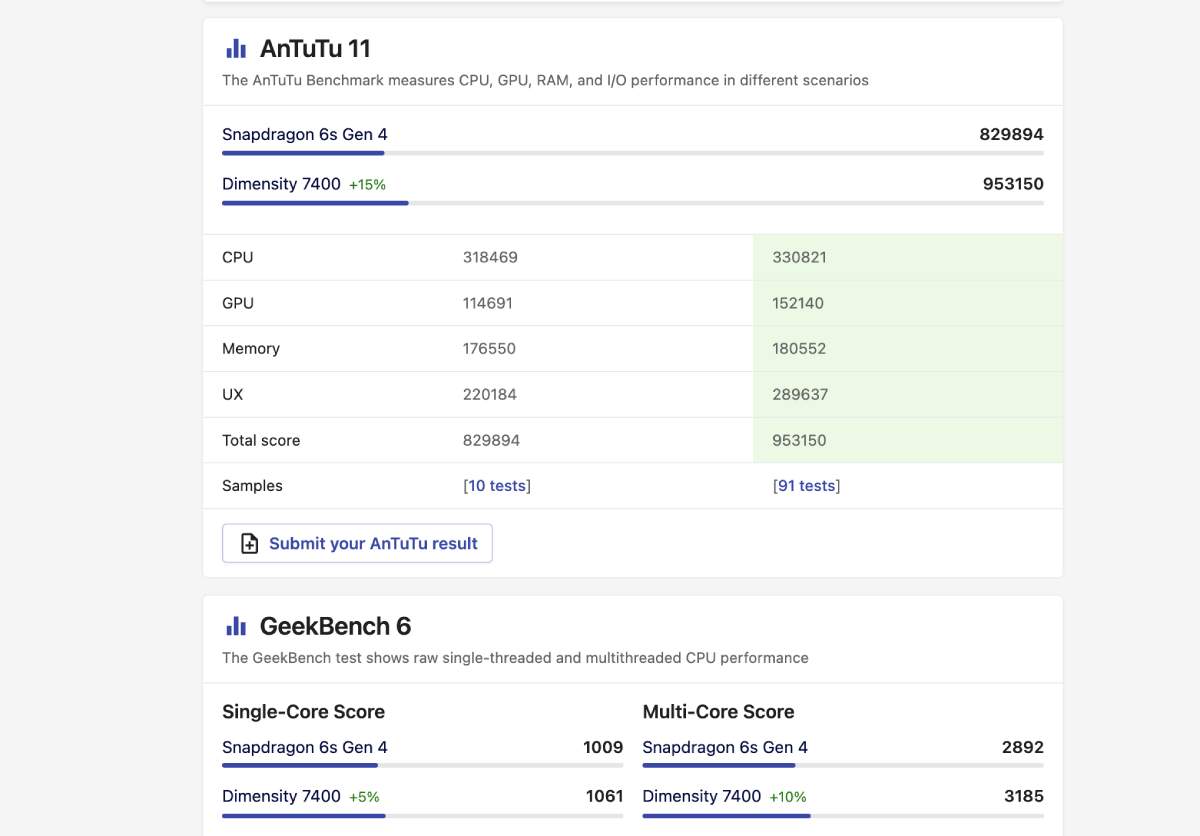Click the single-core score 1061
This screenshot has height=836, width=1200.
(604, 797)
